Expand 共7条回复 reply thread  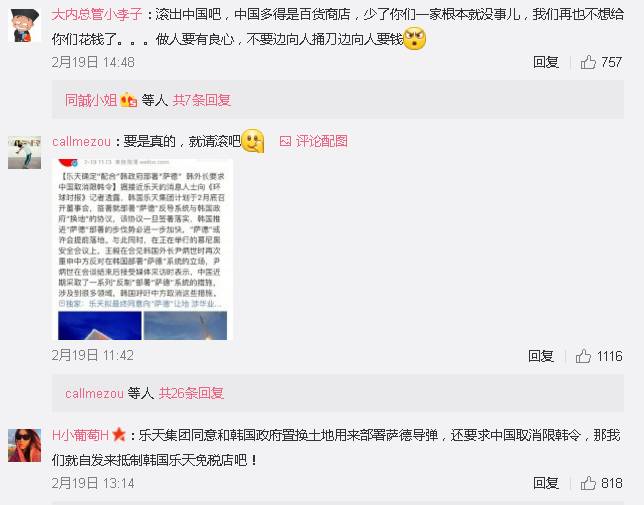(x=202, y=100)
